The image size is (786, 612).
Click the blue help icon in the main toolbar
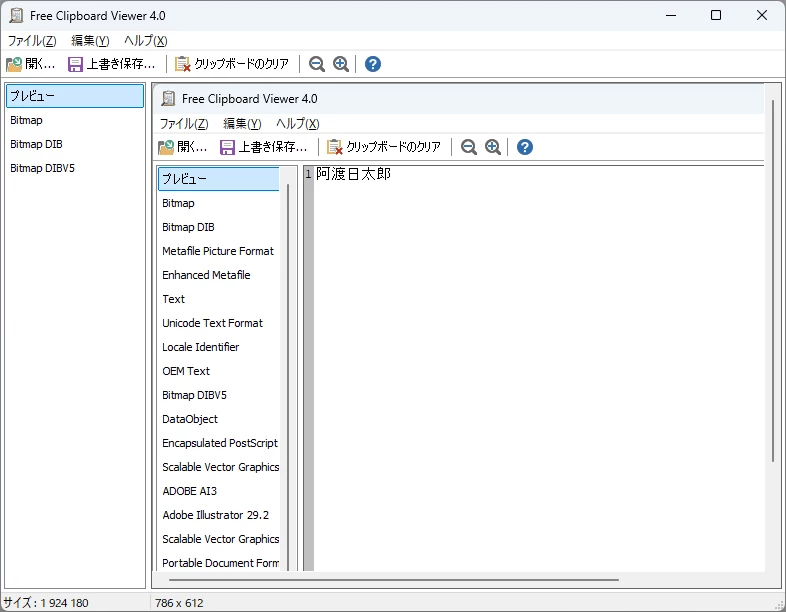(372, 64)
